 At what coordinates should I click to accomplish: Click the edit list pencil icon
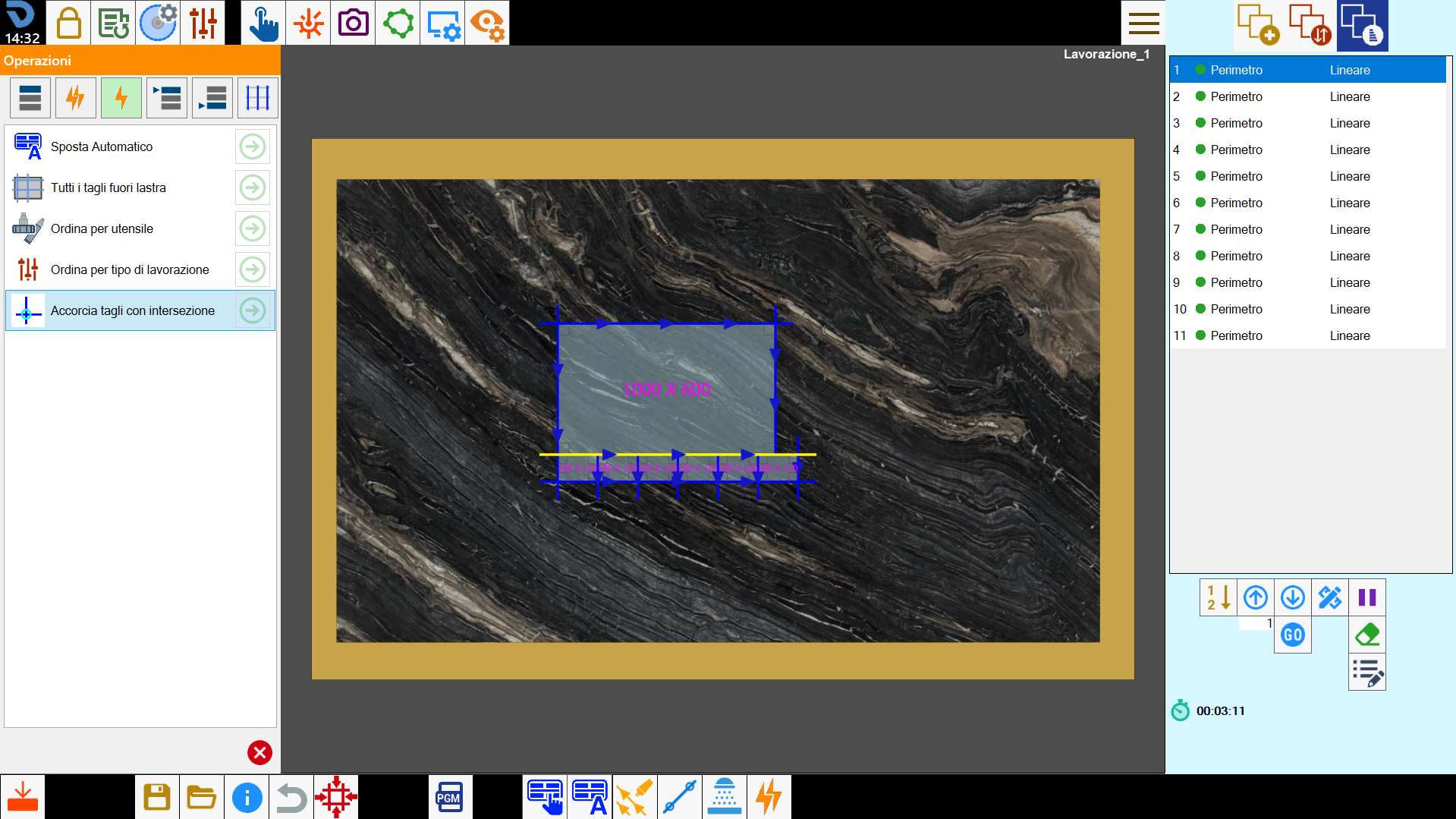pyautogui.click(x=1367, y=672)
